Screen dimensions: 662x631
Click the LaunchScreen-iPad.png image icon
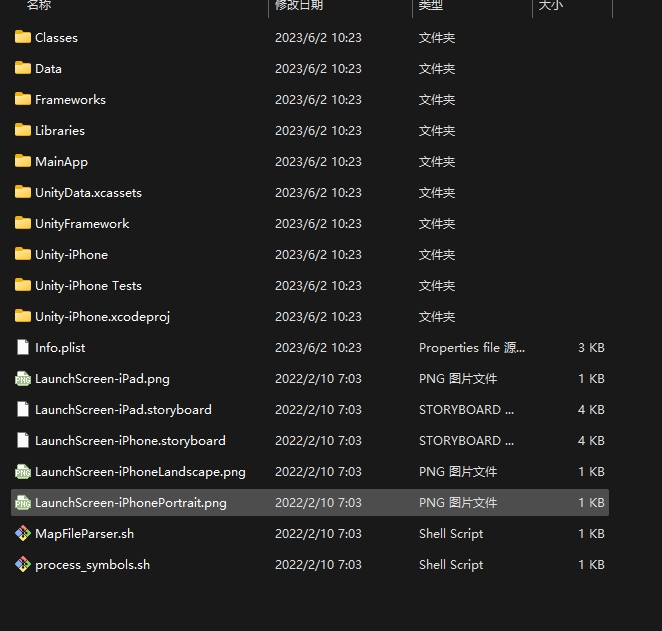(23, 379)
